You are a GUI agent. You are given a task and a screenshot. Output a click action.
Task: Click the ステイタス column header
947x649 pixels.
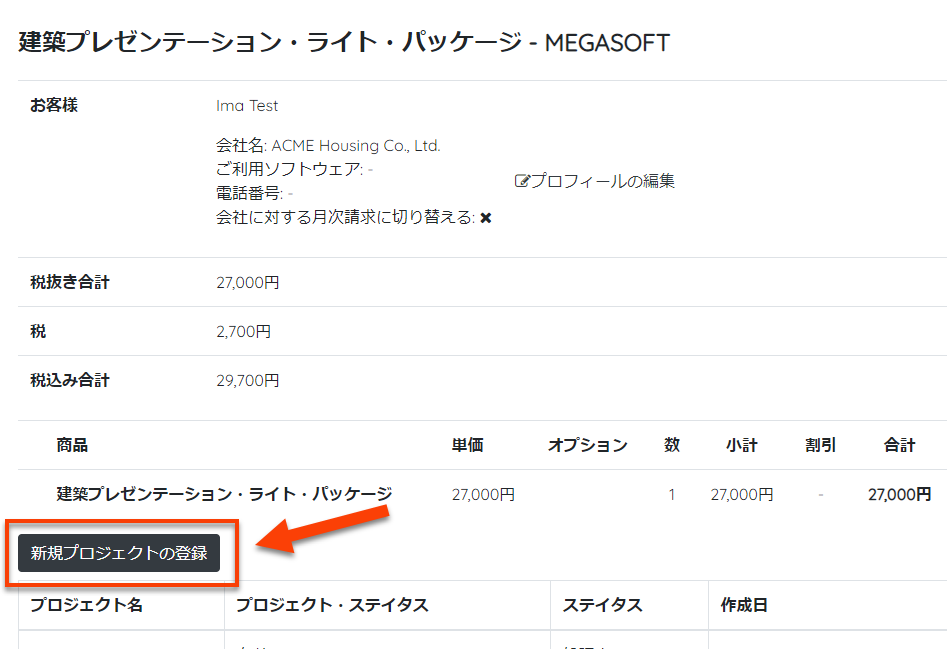[602, 605]
